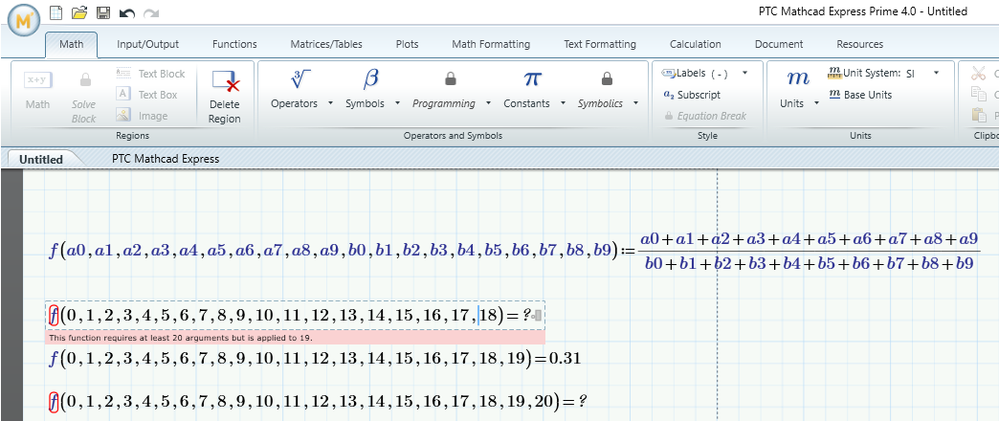Viewport: 999px width, 421px height.
Task: Click the Constants pi icon
Action: [x=532, y=79]
